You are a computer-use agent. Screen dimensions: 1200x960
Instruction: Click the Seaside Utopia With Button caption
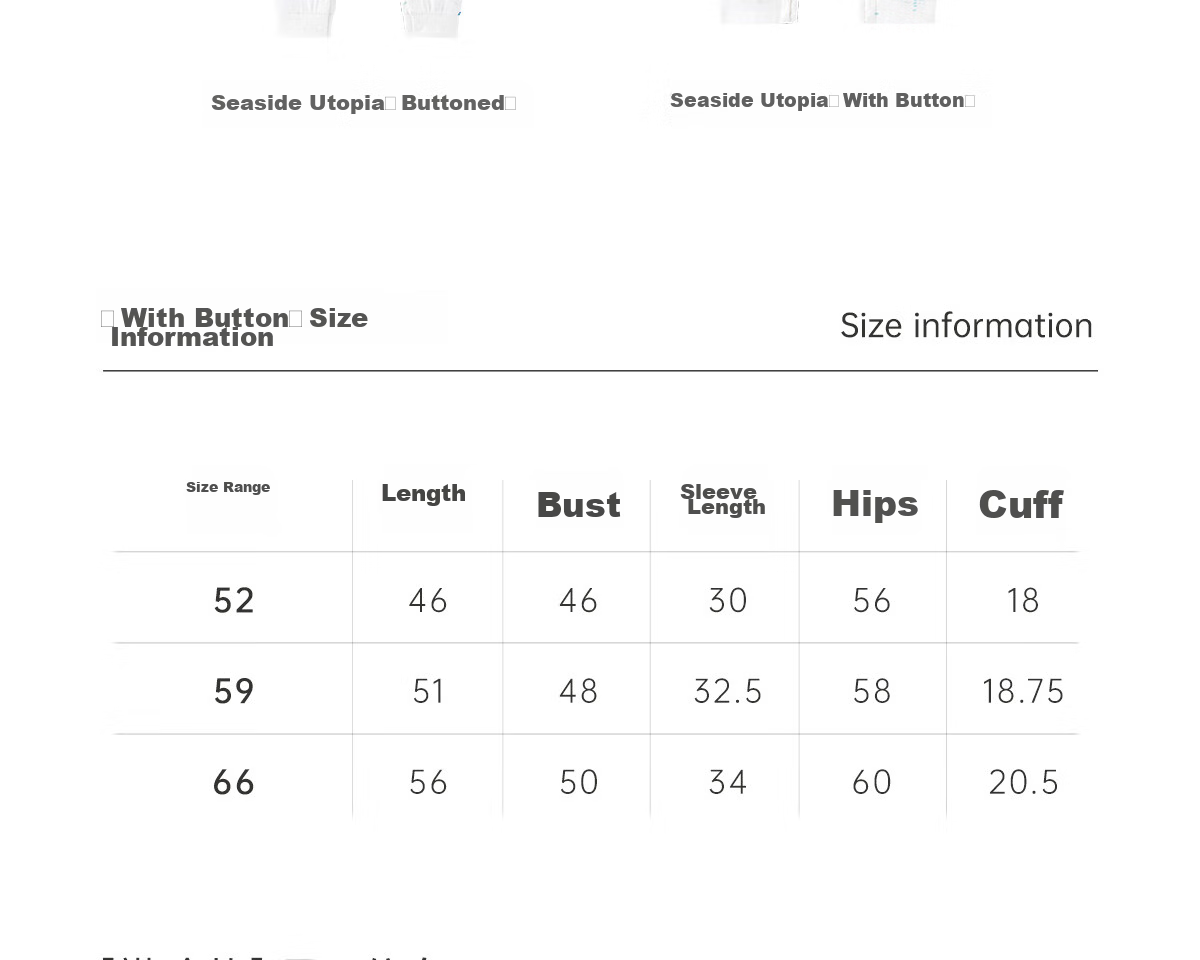pos(823,100)
